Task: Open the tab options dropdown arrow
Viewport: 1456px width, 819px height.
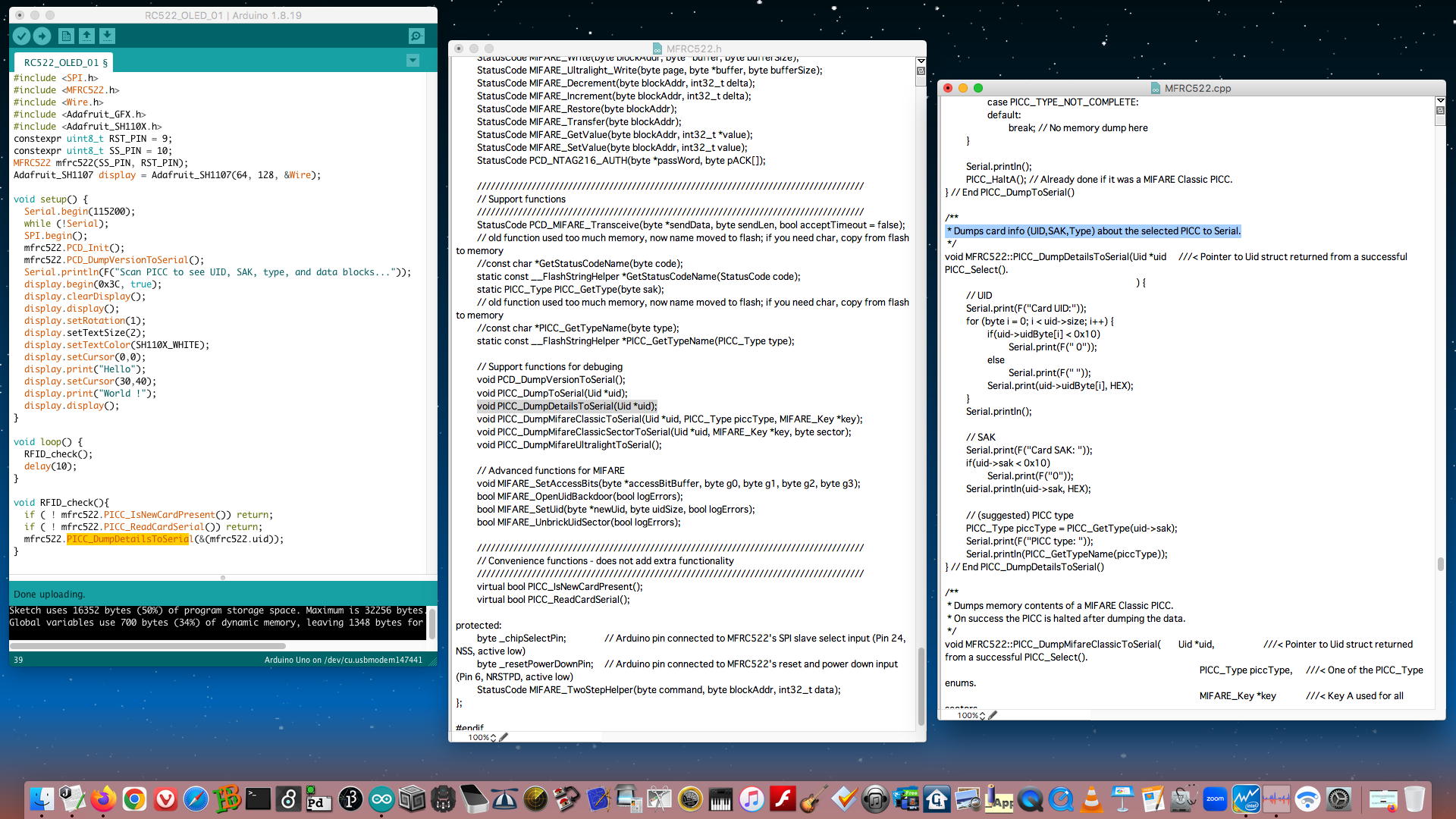Action: [413, 61]
